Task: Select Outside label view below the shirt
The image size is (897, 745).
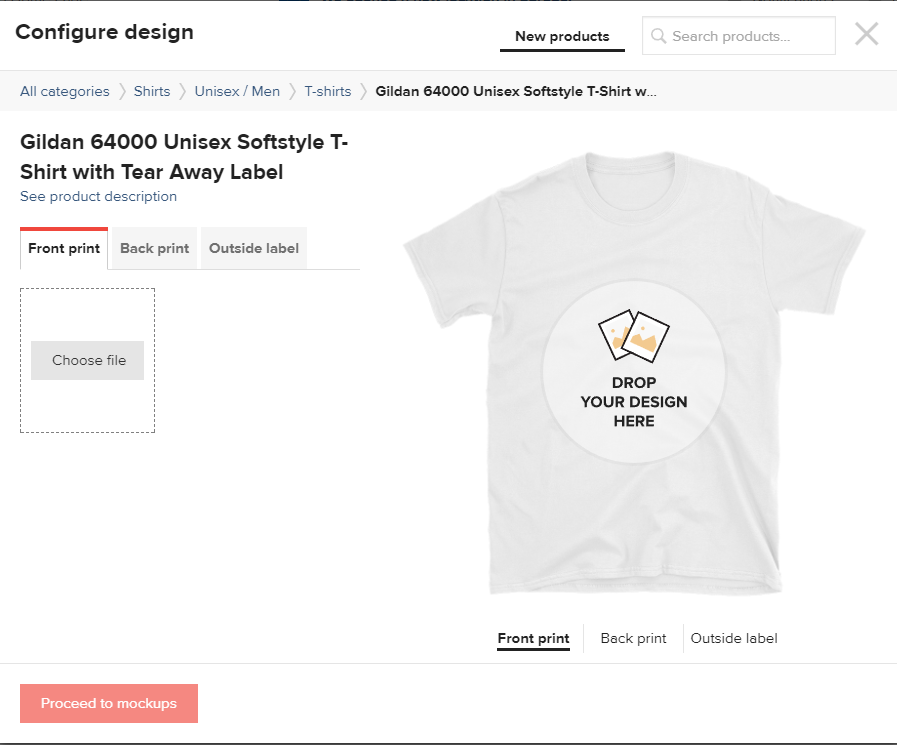Action: pyautogui.click(x=734, y=639)
